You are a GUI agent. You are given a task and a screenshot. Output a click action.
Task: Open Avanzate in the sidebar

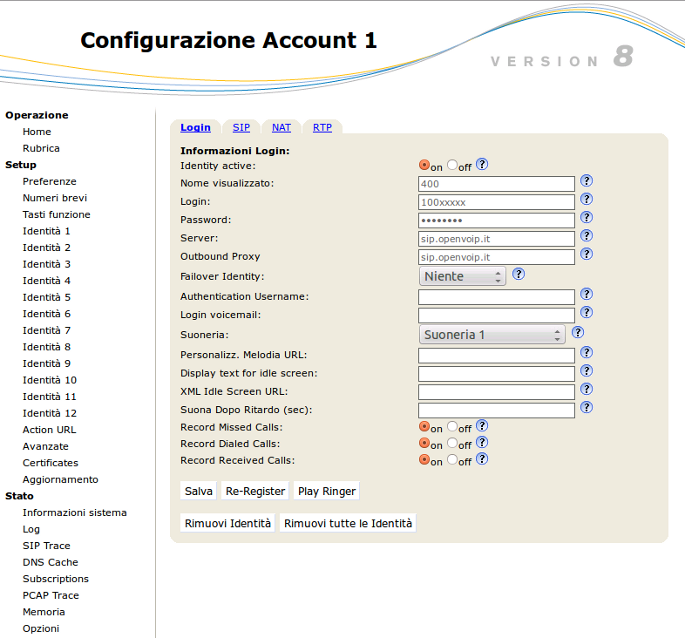[45, 447]
